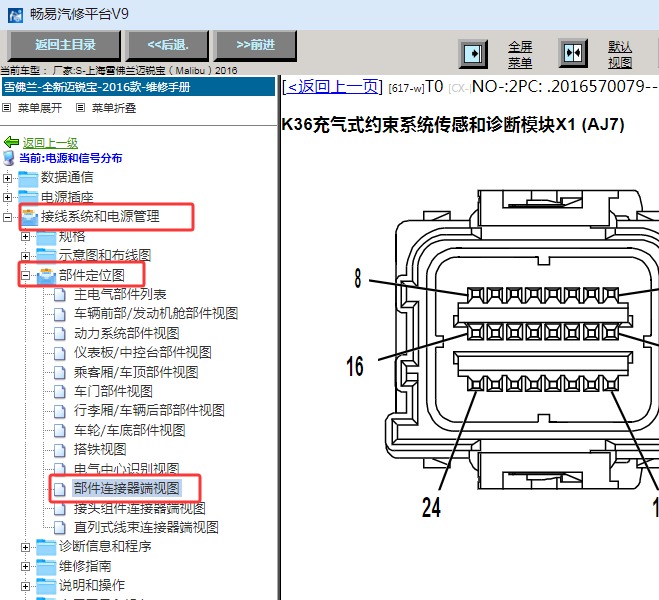Viewport: 659px width, 600px height.
Task: Select 部件定位图 in the tree
Action: 92,275
